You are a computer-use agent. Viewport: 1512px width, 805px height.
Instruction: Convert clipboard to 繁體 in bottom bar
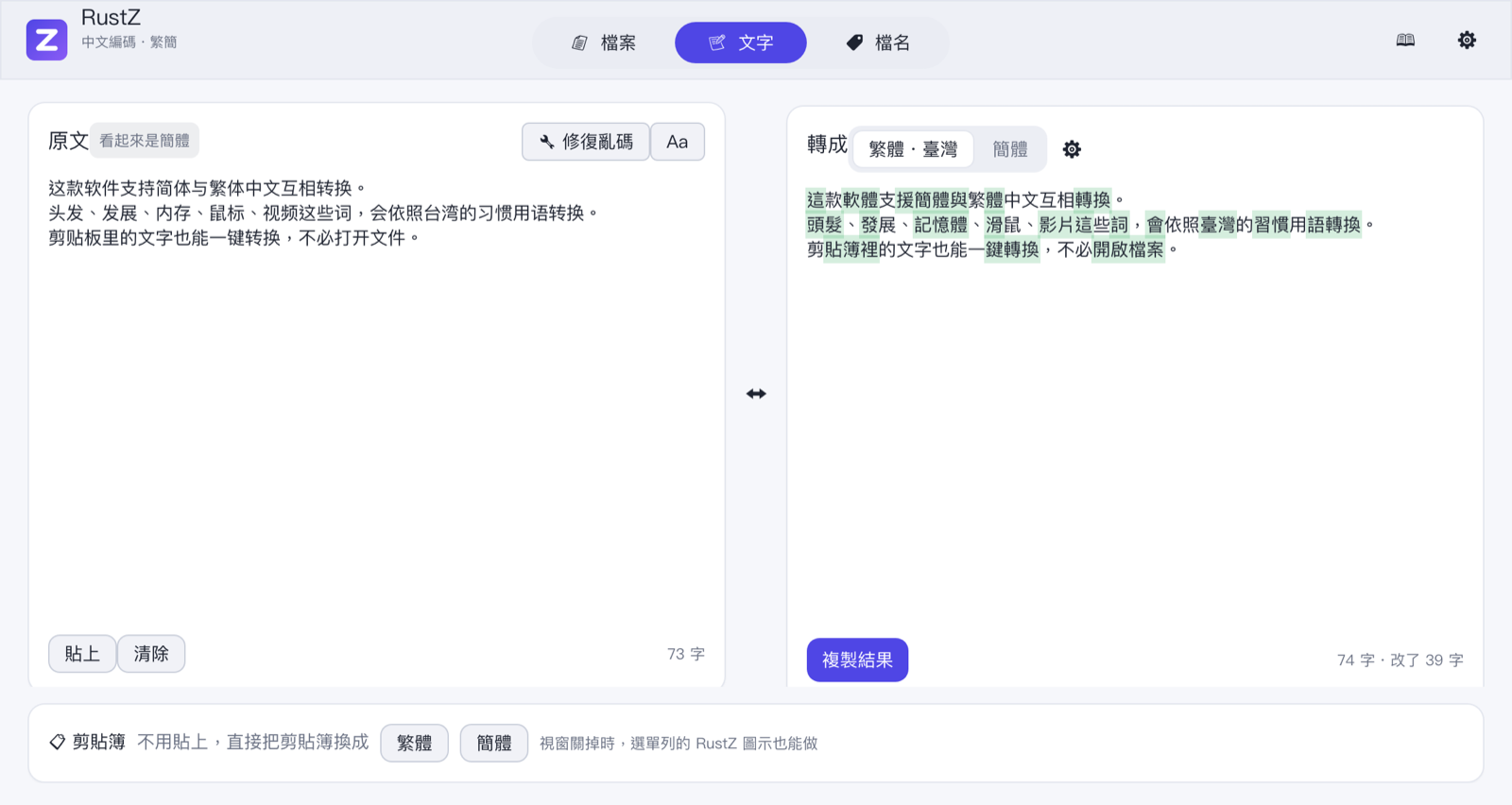414,743
